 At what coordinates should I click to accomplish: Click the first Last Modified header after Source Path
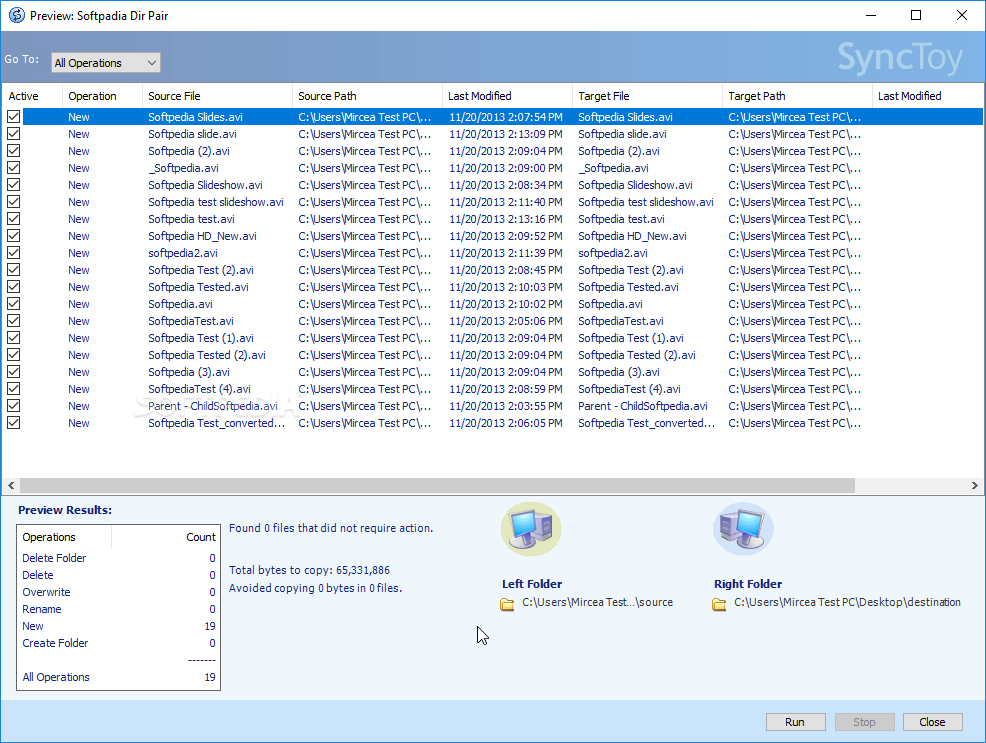(x=507, y=96)
